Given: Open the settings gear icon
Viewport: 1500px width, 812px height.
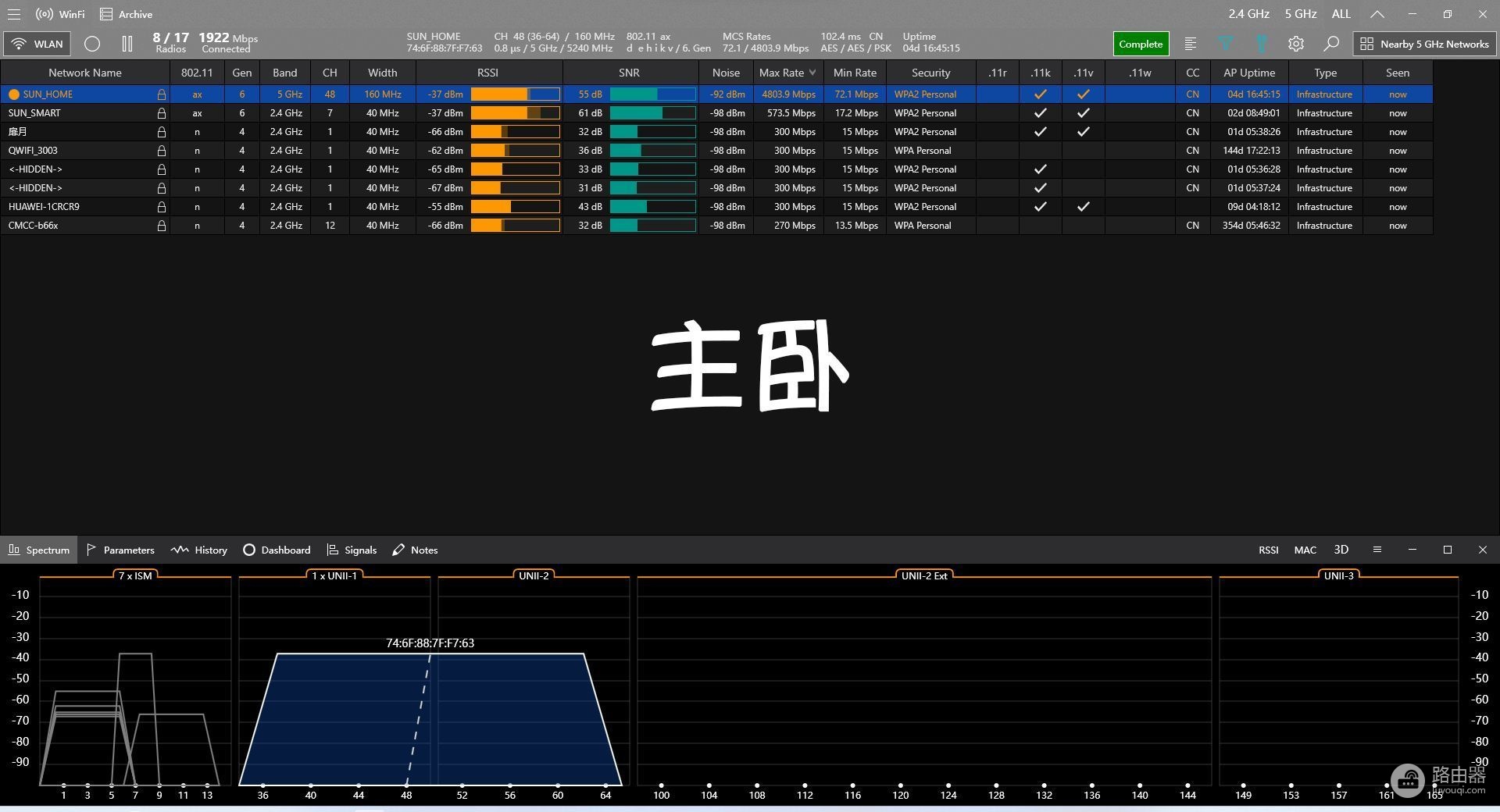Looking at the screenshot, I should coord(1296,44).
